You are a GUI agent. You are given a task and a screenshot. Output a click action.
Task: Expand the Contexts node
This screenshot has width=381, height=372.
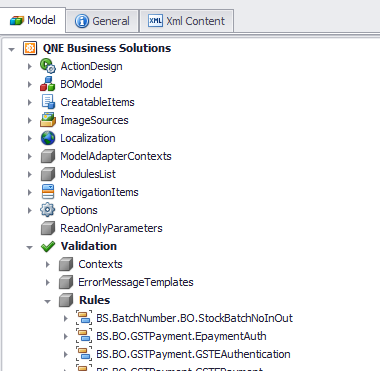pos(48,264)
